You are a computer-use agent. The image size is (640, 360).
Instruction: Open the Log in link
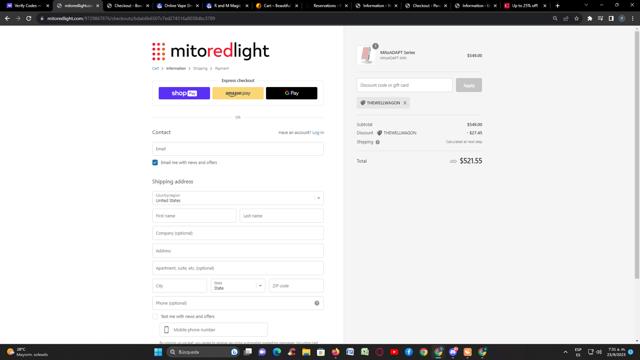point(318,133)
